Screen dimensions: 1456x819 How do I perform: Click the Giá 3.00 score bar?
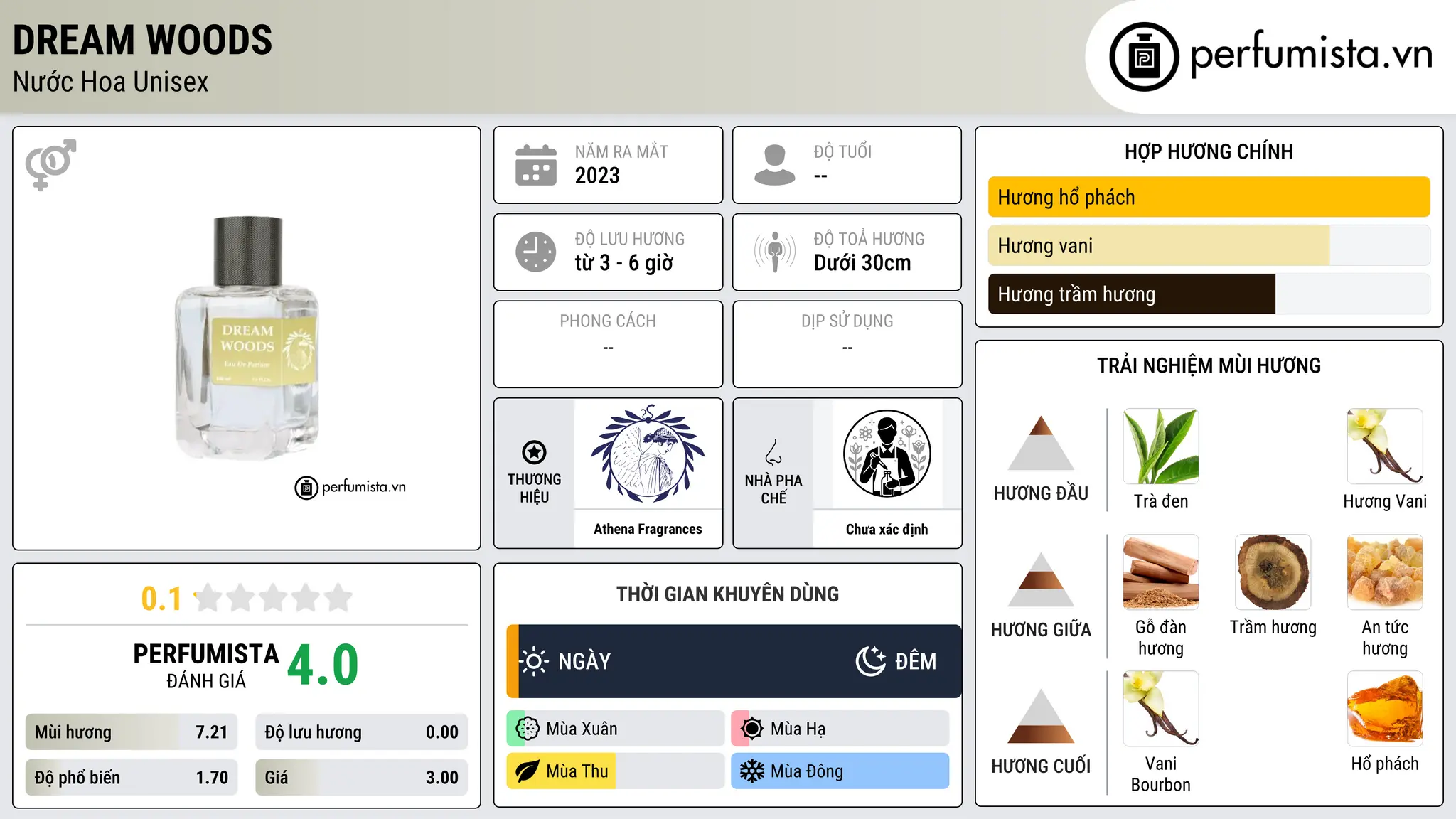(x=361, y=777)
